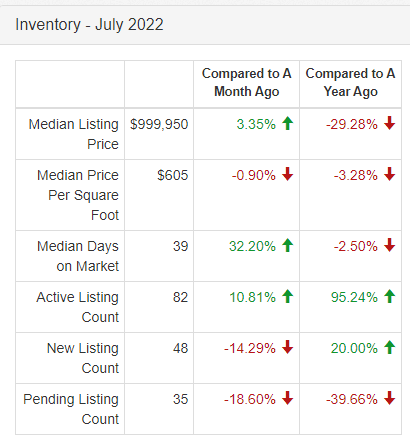Click green up arrow beside 95.24%

pyautogui.click(x=389, y=296)
